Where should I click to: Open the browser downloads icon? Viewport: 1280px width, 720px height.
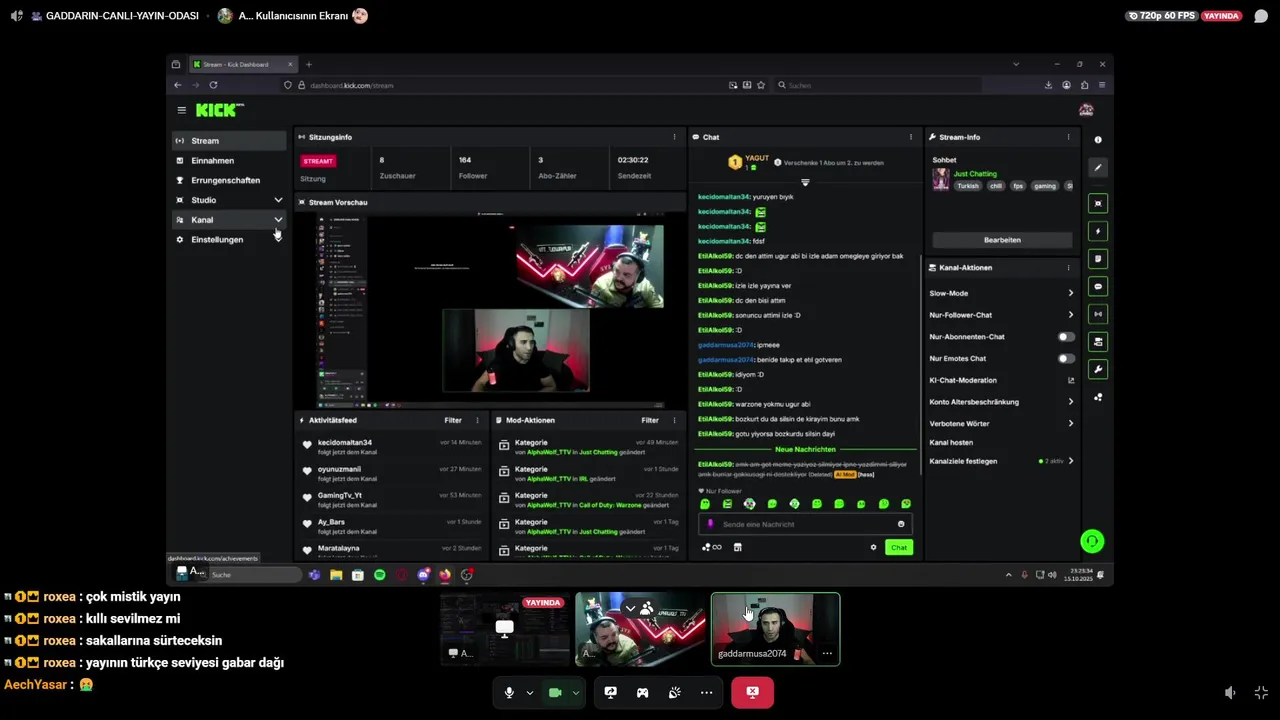point(1048,85)
